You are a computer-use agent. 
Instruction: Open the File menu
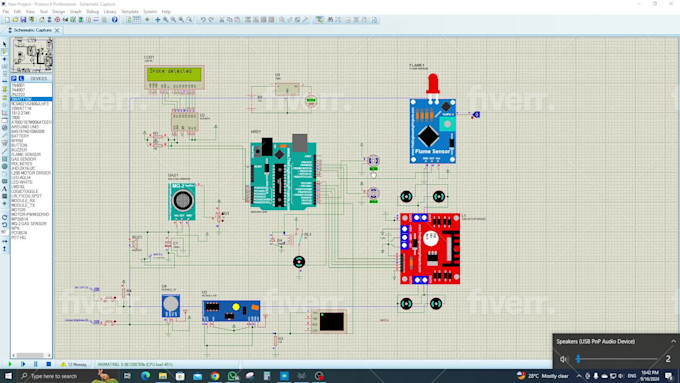6,12
